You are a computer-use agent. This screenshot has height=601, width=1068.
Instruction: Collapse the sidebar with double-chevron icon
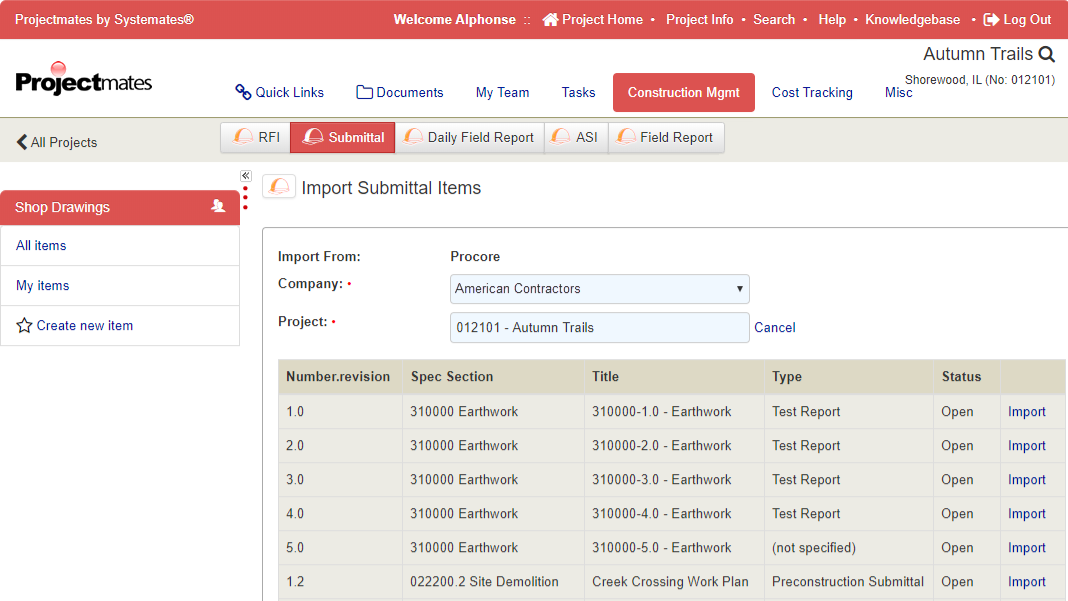click(245, 175)
